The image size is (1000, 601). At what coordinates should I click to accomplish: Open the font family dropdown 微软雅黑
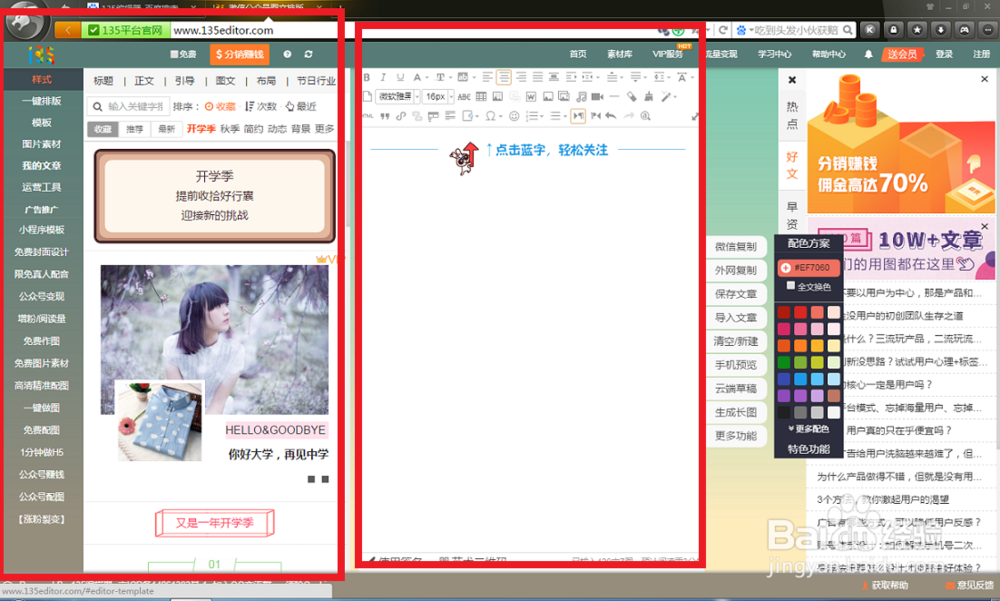[398, 97]
